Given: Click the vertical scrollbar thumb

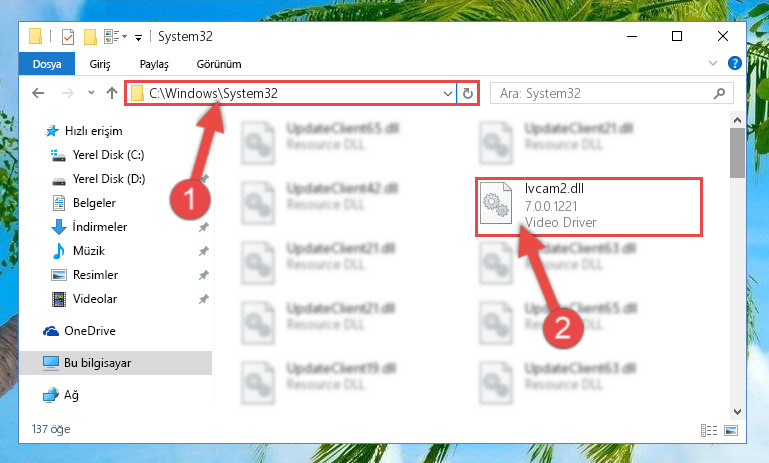Looking at the screenshot, I should click(x=737, y=153).
